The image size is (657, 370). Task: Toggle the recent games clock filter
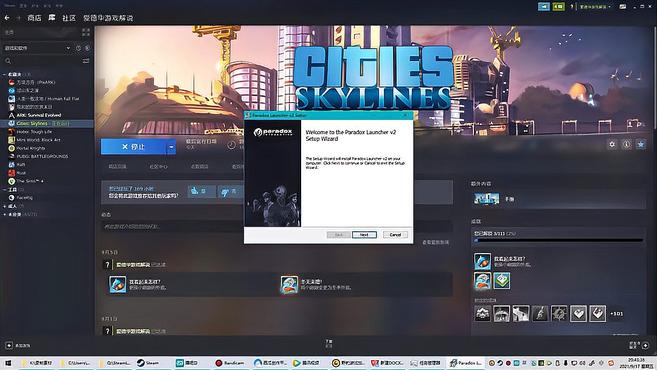coord(78,48)
